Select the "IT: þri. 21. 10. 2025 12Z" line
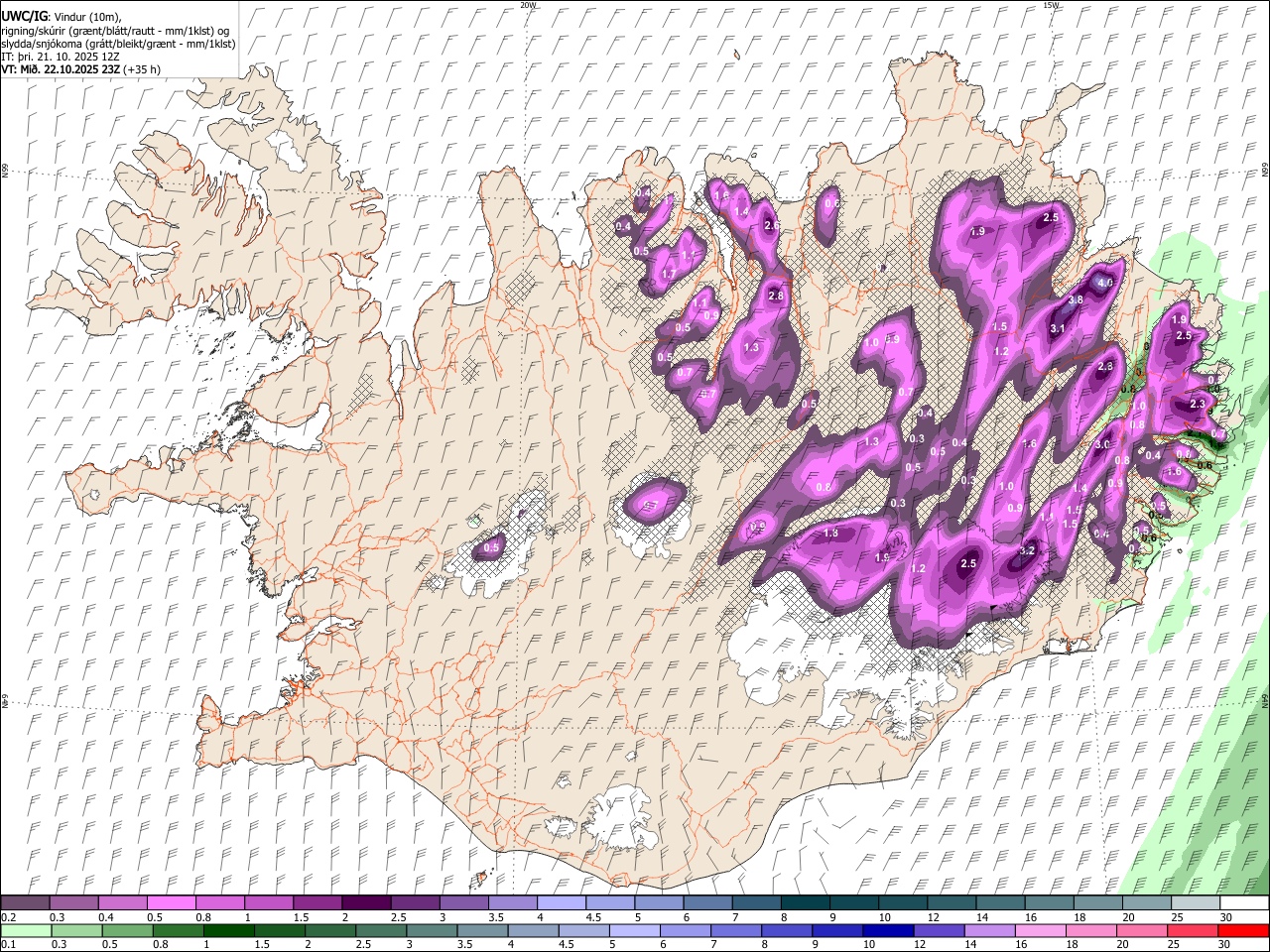The height and width of the screenshot is (952, 1270). (x=61, y=57)
